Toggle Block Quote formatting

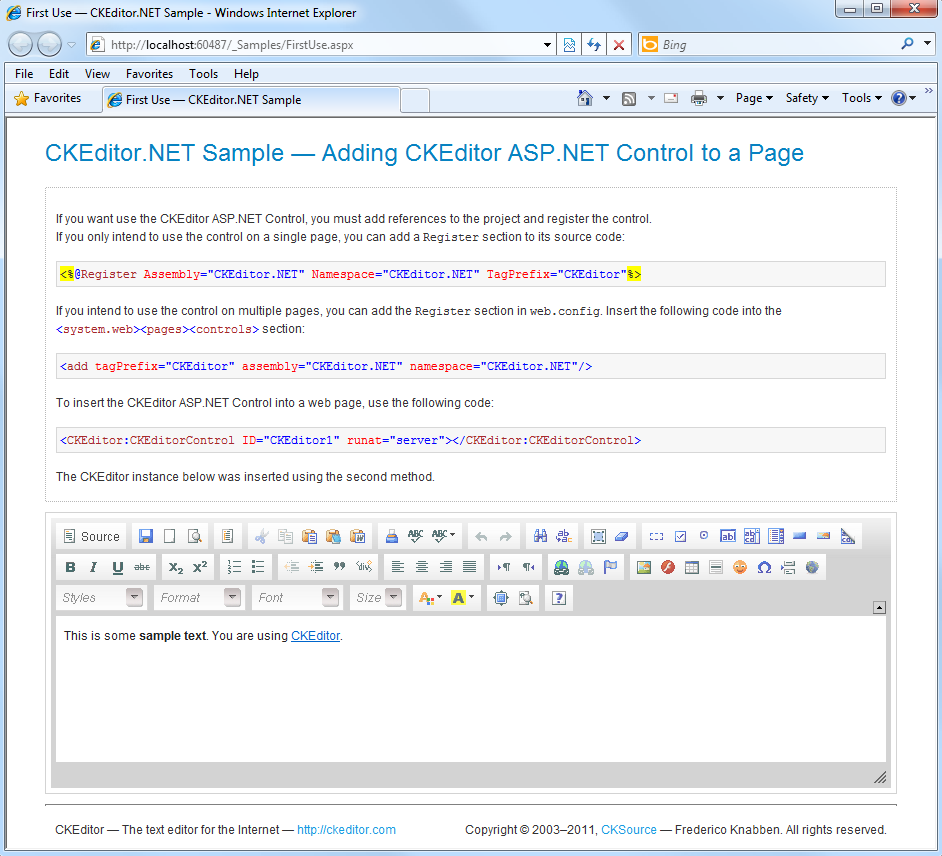339,567
